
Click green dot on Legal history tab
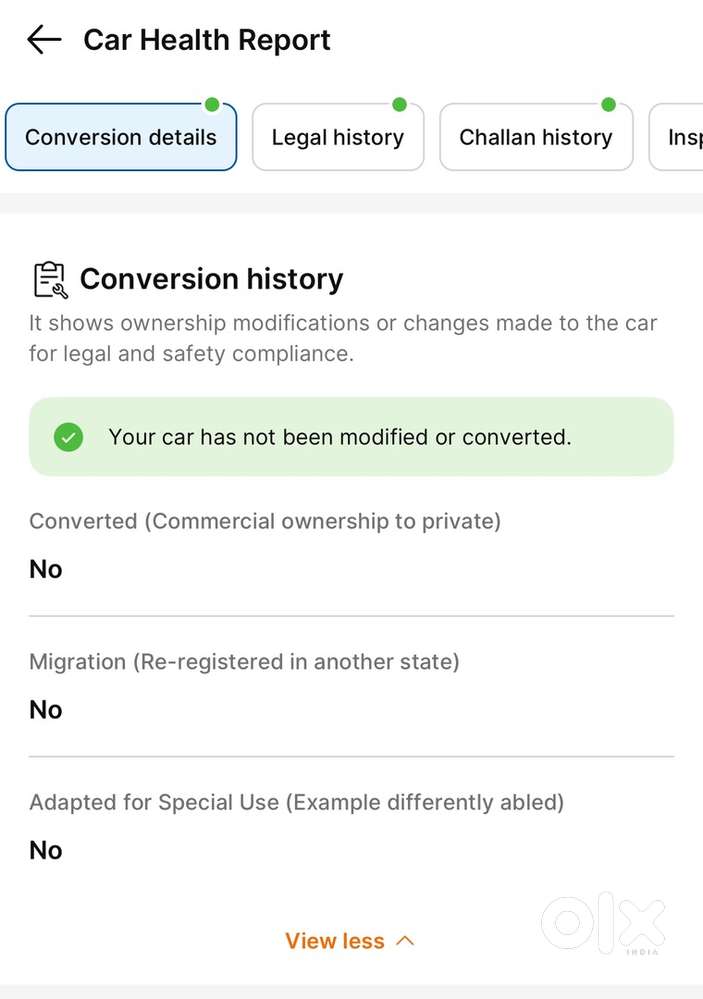pos(399,104)
